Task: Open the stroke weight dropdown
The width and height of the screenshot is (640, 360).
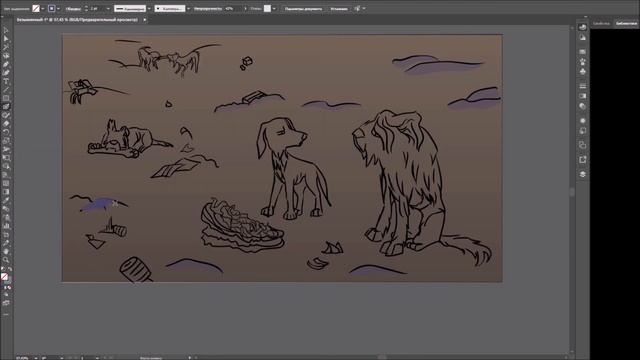Action: [x=108, y=9]
